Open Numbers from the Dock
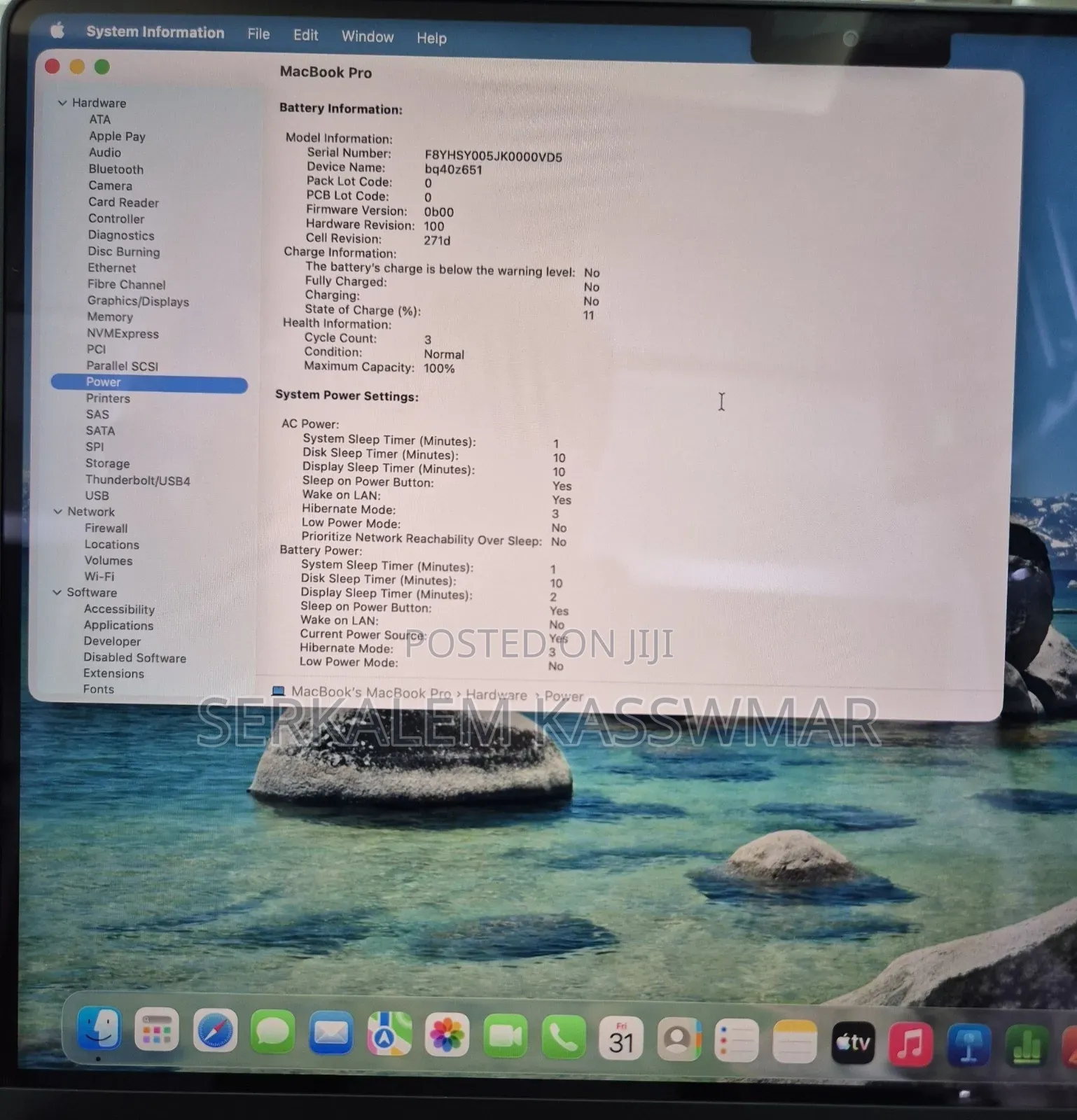 (1027, 1046)
